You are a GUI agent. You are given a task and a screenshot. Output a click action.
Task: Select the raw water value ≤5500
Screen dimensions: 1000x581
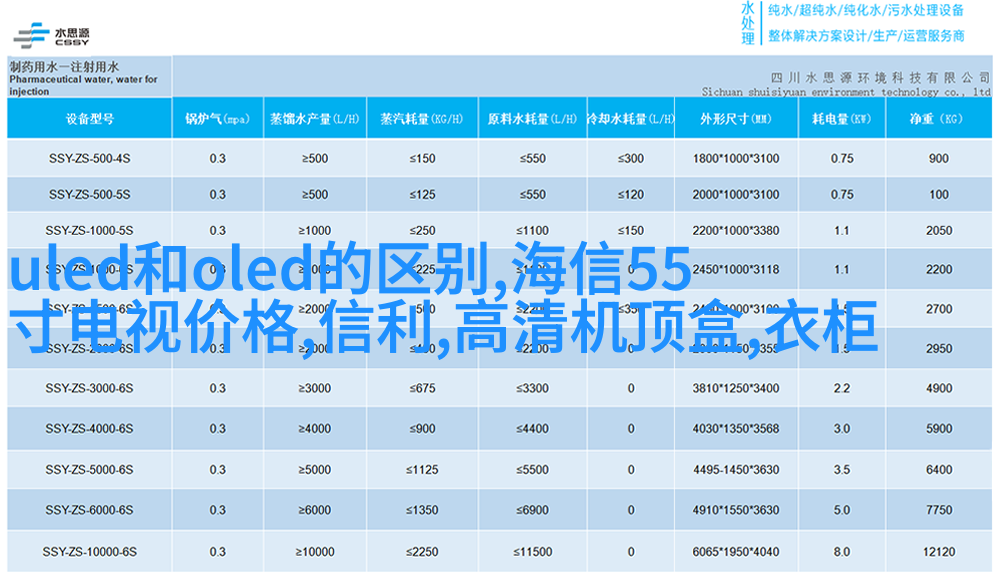(533, 469)
